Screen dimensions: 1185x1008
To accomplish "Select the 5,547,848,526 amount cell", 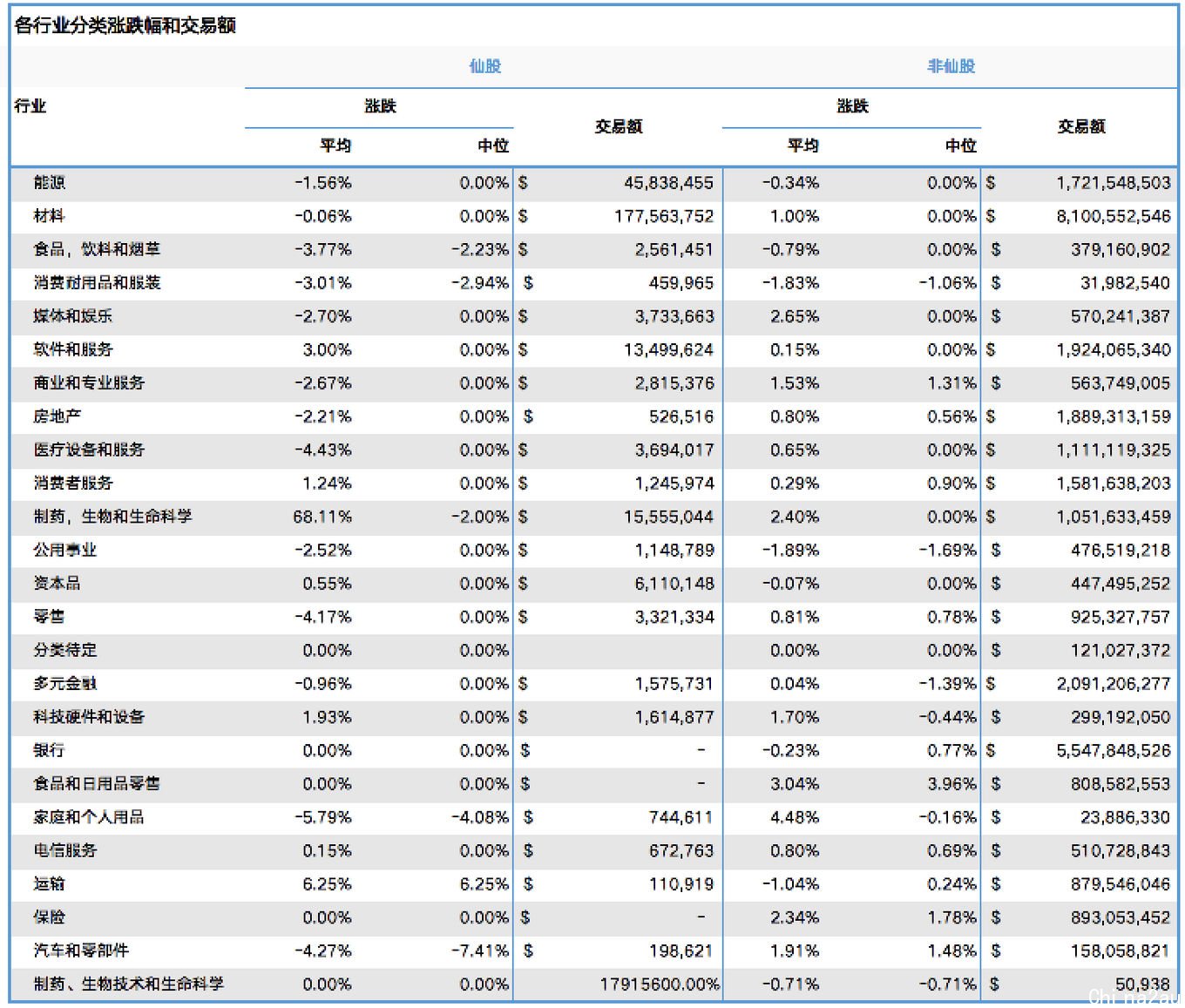I will coord(1114,751).
